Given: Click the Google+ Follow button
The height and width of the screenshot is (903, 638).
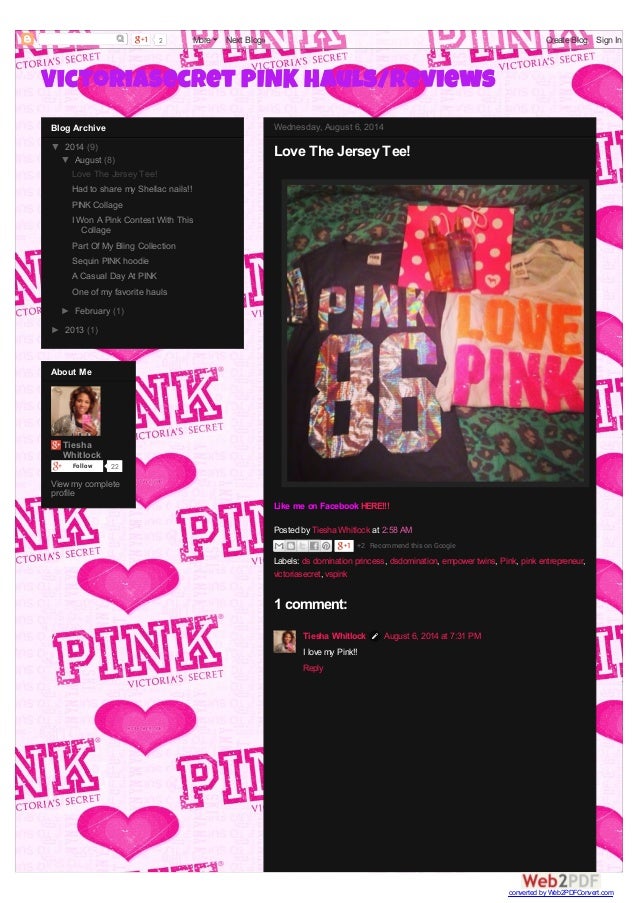Looking at the screenshot, I should click(77, 466).
